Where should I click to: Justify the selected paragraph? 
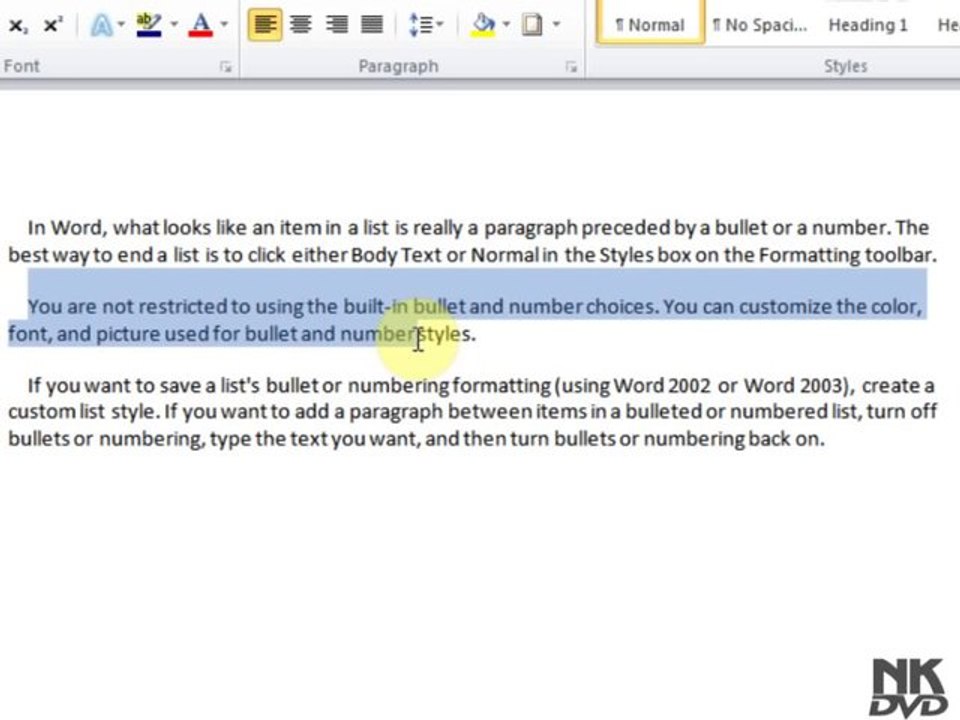(x=372, y=25)
